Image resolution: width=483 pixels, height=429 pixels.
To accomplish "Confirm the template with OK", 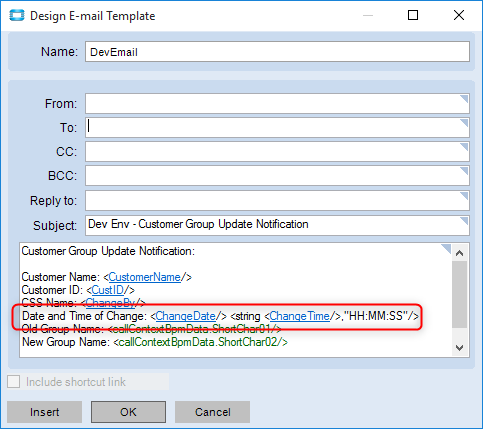I will 128,412.
